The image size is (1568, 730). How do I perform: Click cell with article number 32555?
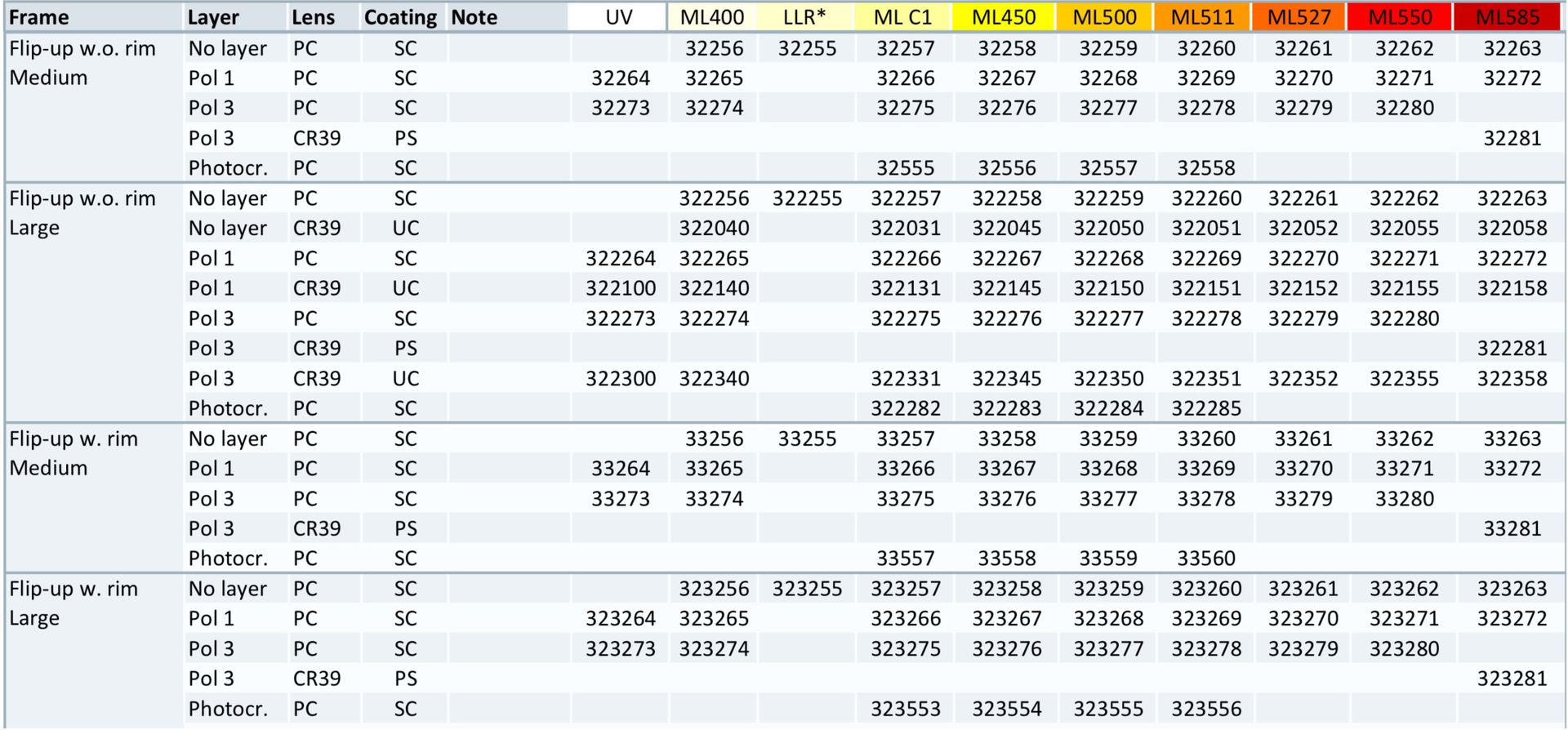(x=905, y=168)
